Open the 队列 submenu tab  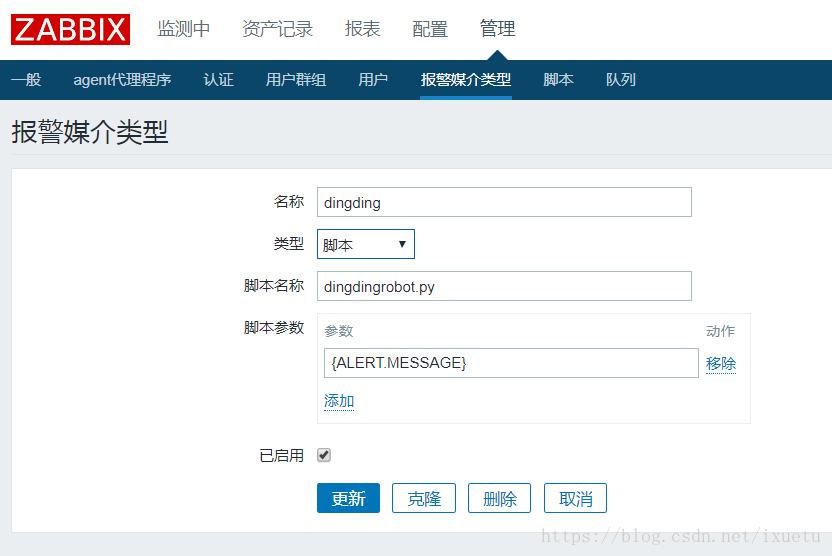(x=620, y=80)
